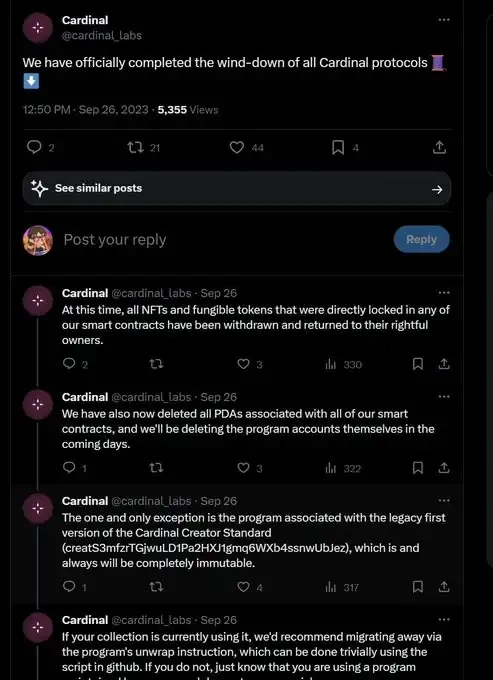Repost the reply about Cardinal Creator Standard
The image size is (493, 680).
tap(156, 587)
